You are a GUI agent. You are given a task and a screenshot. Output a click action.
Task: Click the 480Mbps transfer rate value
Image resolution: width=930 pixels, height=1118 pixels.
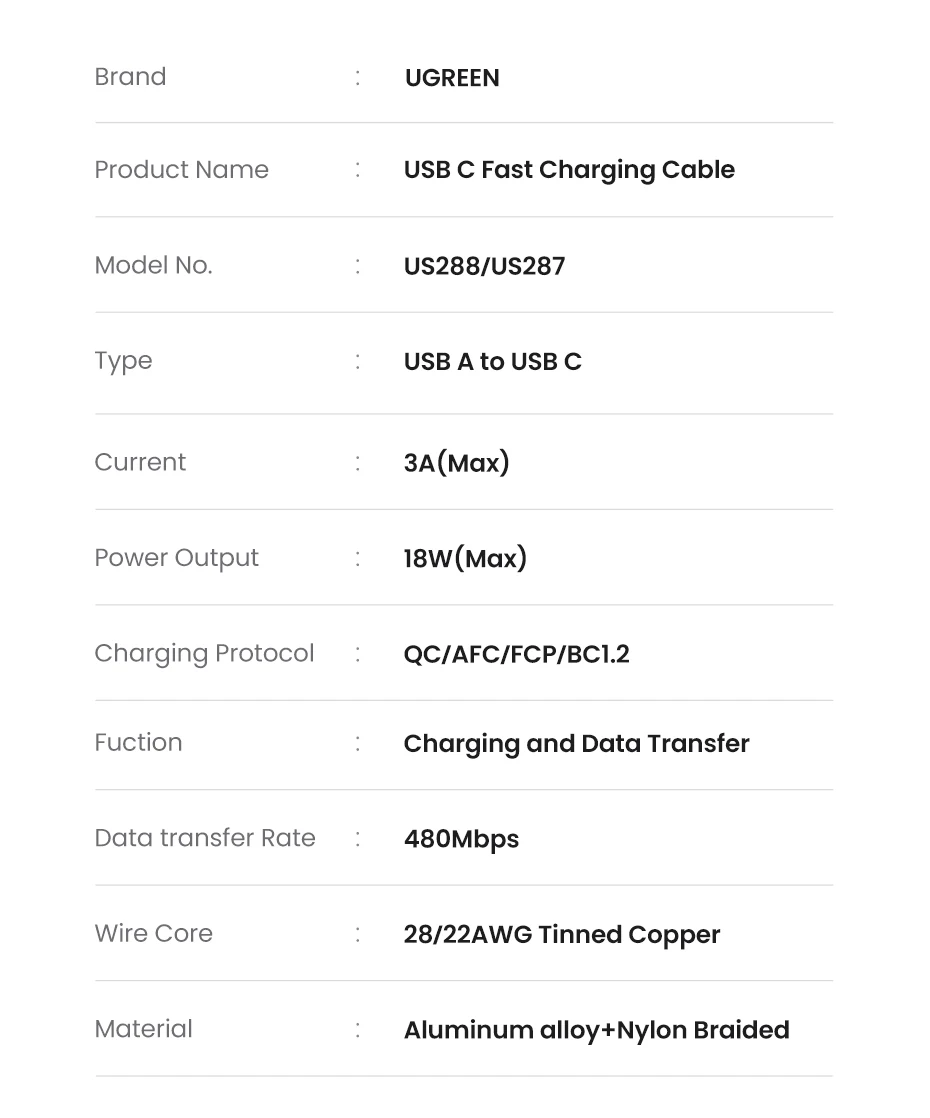(461, 839)
